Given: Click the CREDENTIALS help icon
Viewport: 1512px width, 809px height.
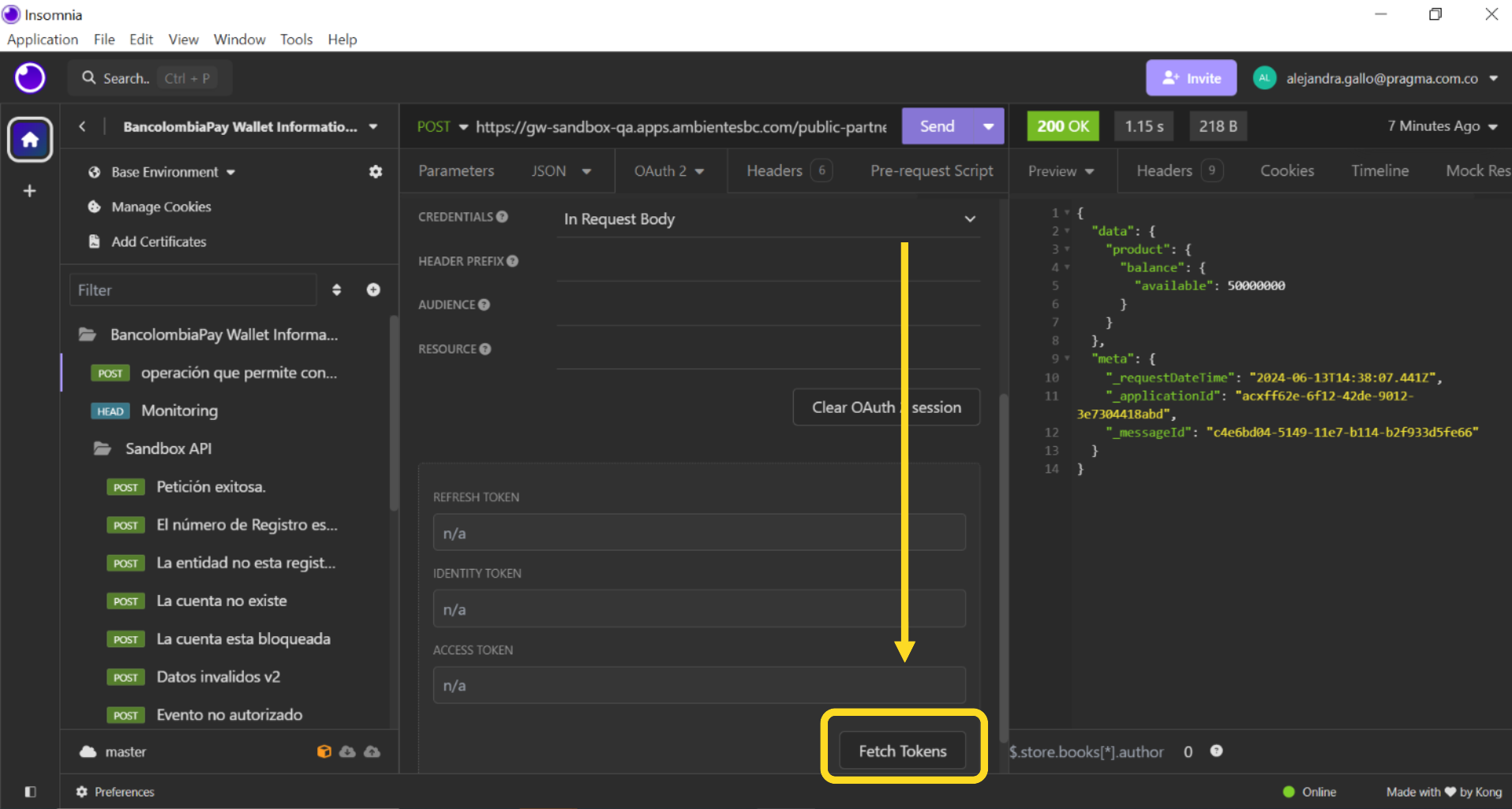Looking at the screenshot, I should coord(503,216).
